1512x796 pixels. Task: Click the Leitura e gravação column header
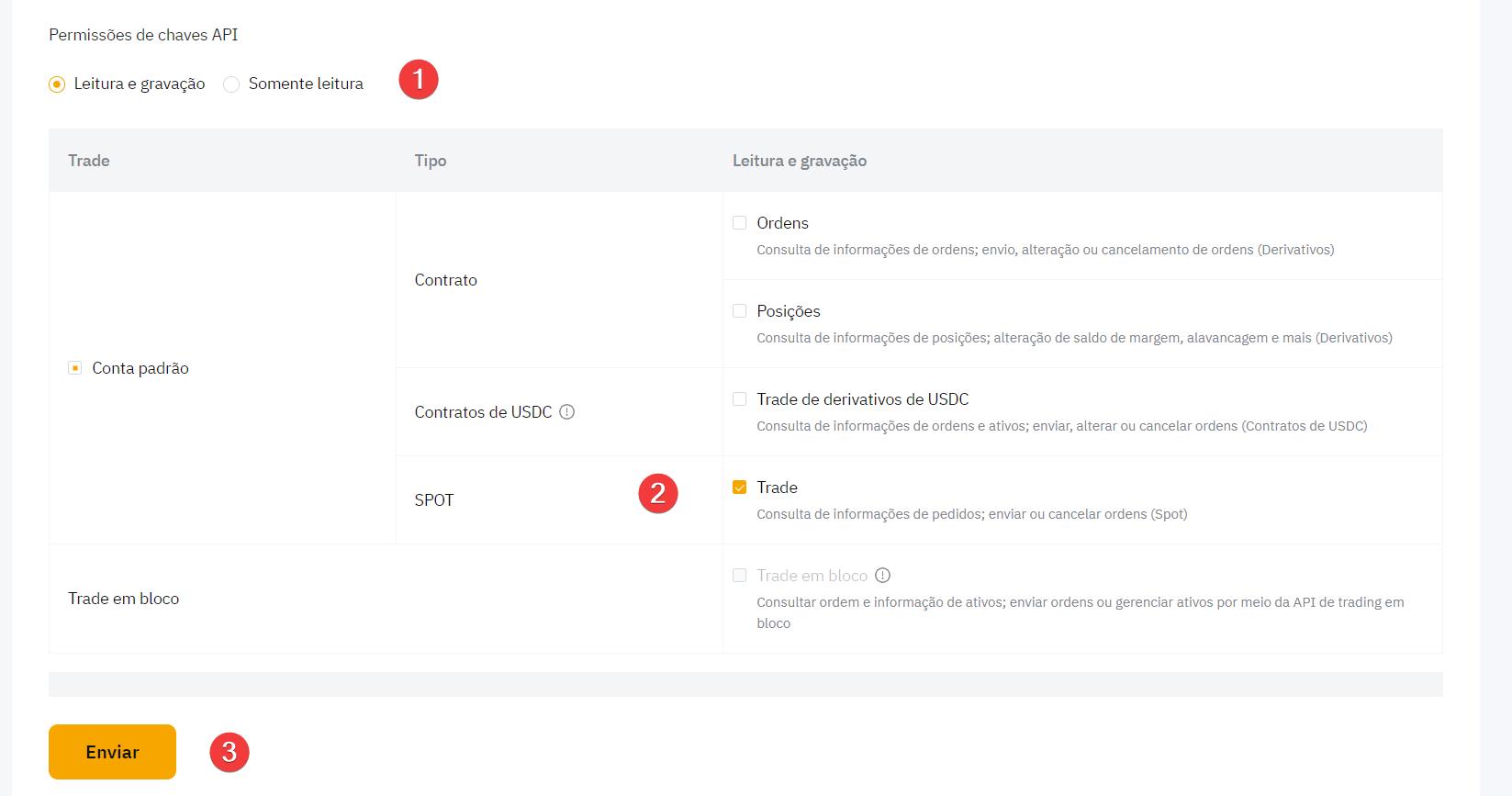(799, 161)
